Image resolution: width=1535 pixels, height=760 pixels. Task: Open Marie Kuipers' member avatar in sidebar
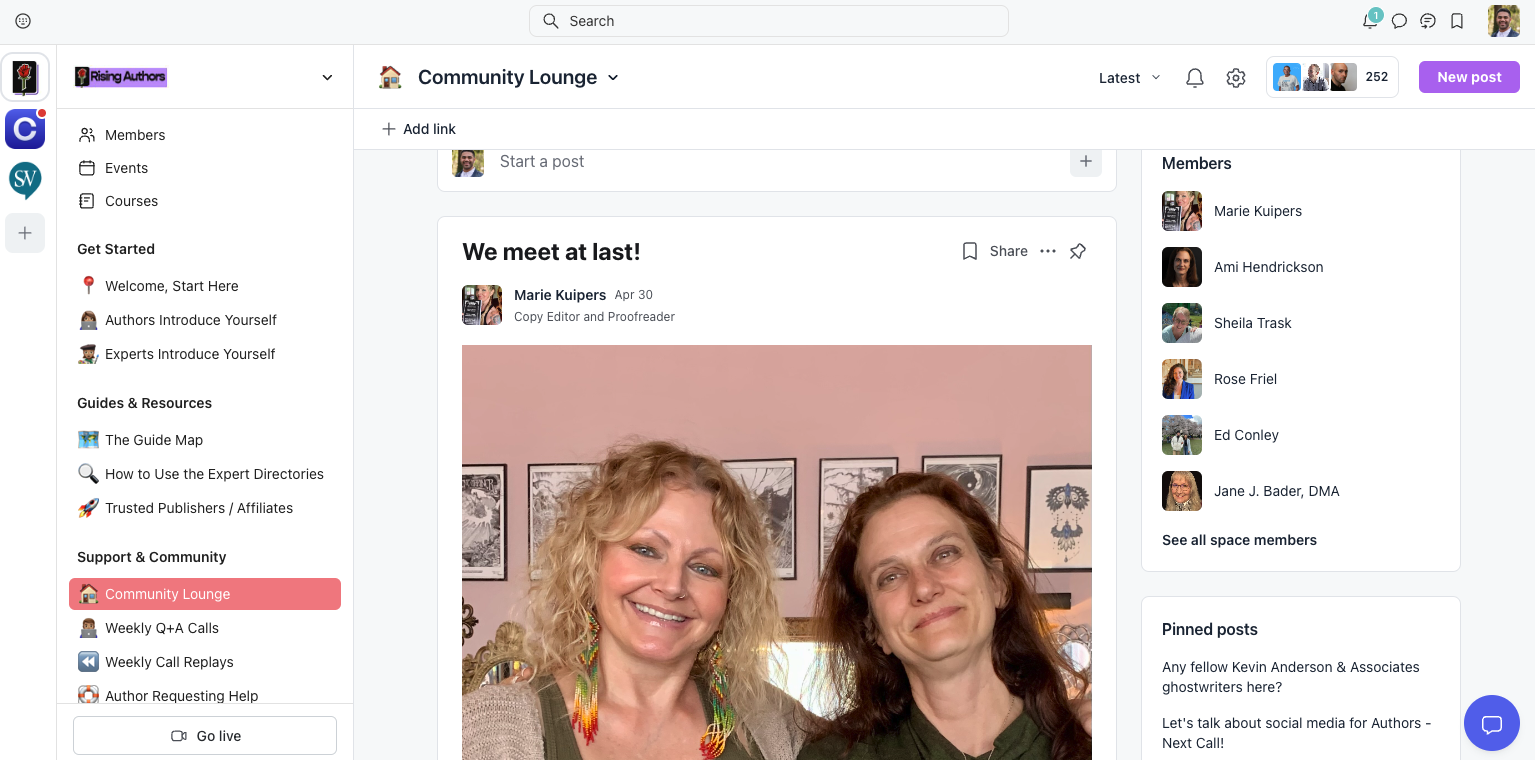click(x=1182, y=211)
